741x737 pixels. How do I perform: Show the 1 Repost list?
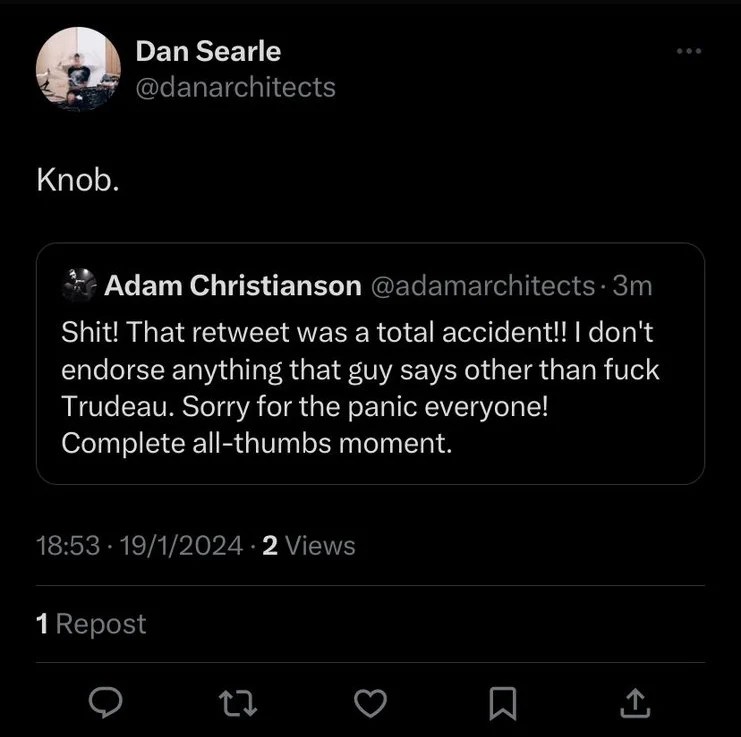tap(91, 624)
